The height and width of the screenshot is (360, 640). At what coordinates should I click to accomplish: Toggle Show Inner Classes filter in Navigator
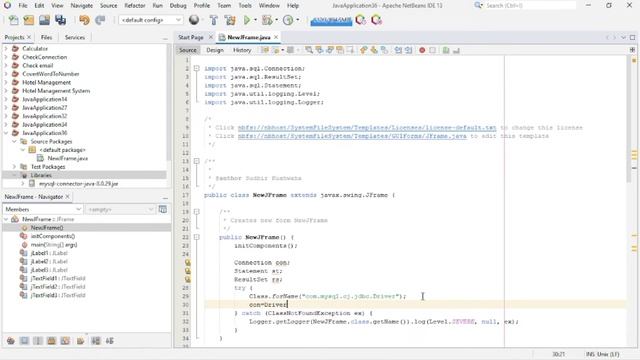[x=65, y=341]
